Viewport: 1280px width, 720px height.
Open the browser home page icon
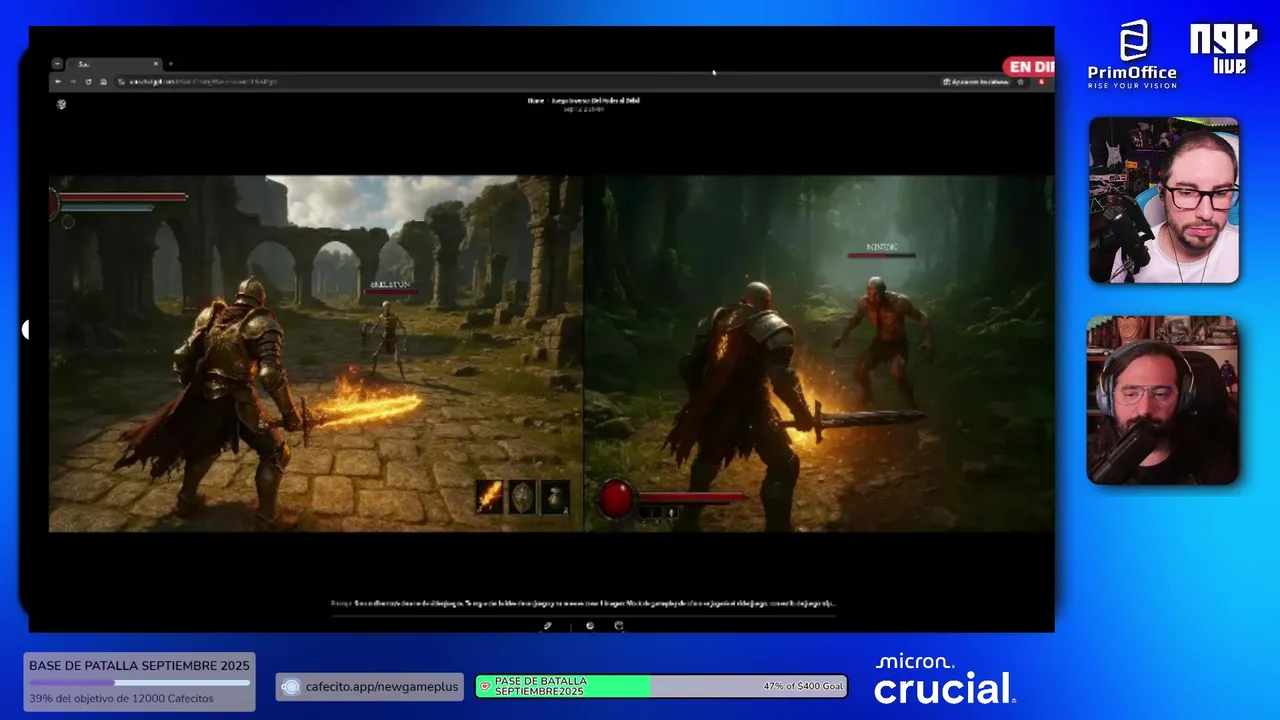(x=103, y=82)
